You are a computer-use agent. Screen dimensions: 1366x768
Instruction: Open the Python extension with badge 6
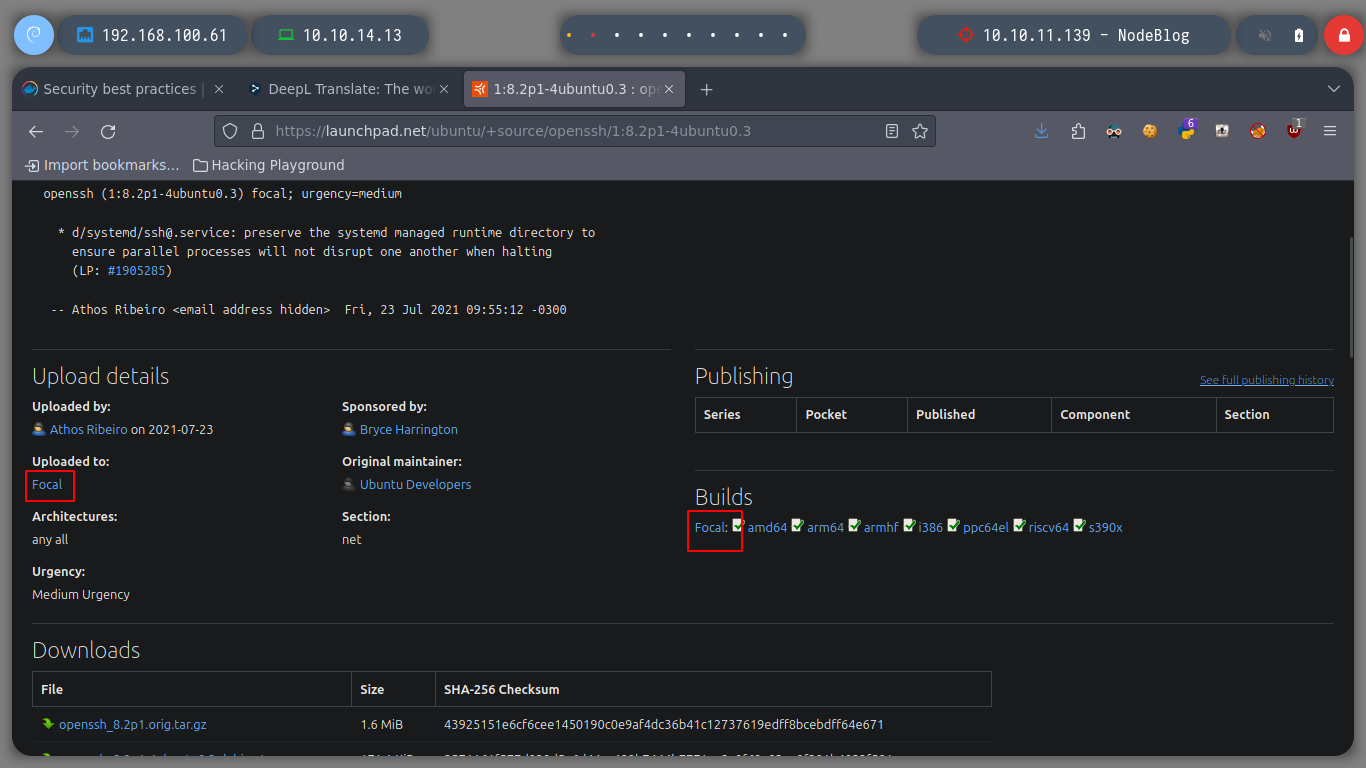(x=1187, y=130)
